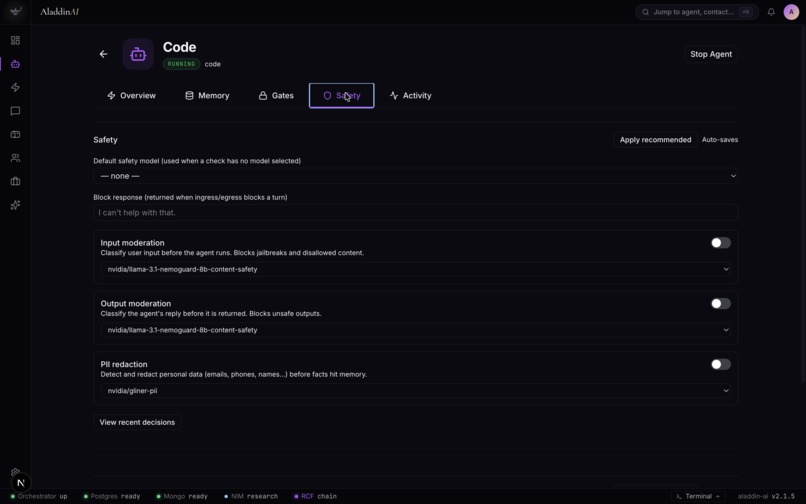Switch to the Memory tab

pos(207,96)
